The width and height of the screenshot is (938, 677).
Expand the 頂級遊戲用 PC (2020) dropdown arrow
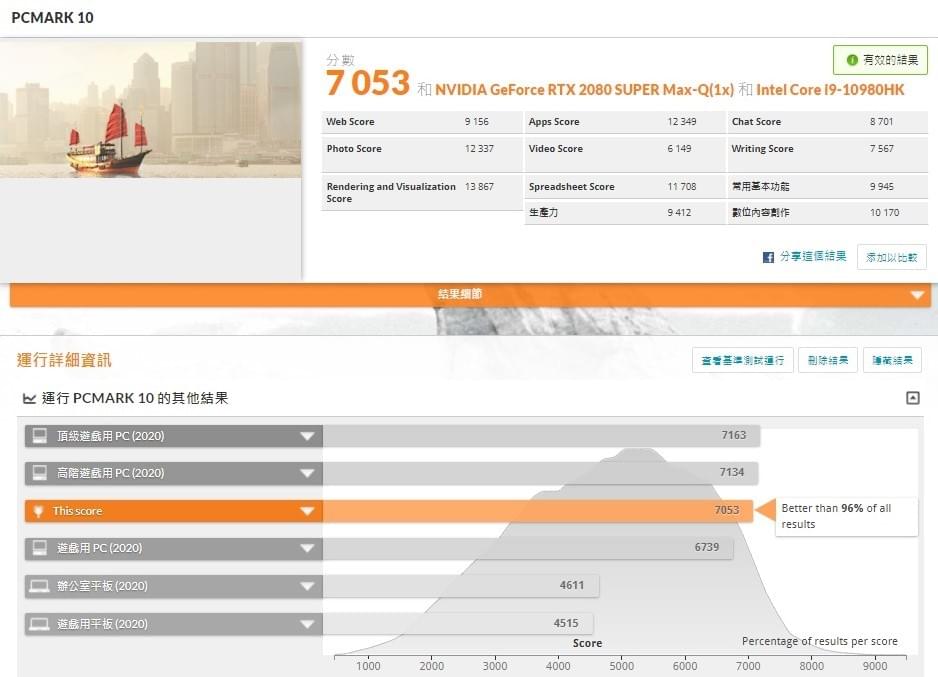307,436
